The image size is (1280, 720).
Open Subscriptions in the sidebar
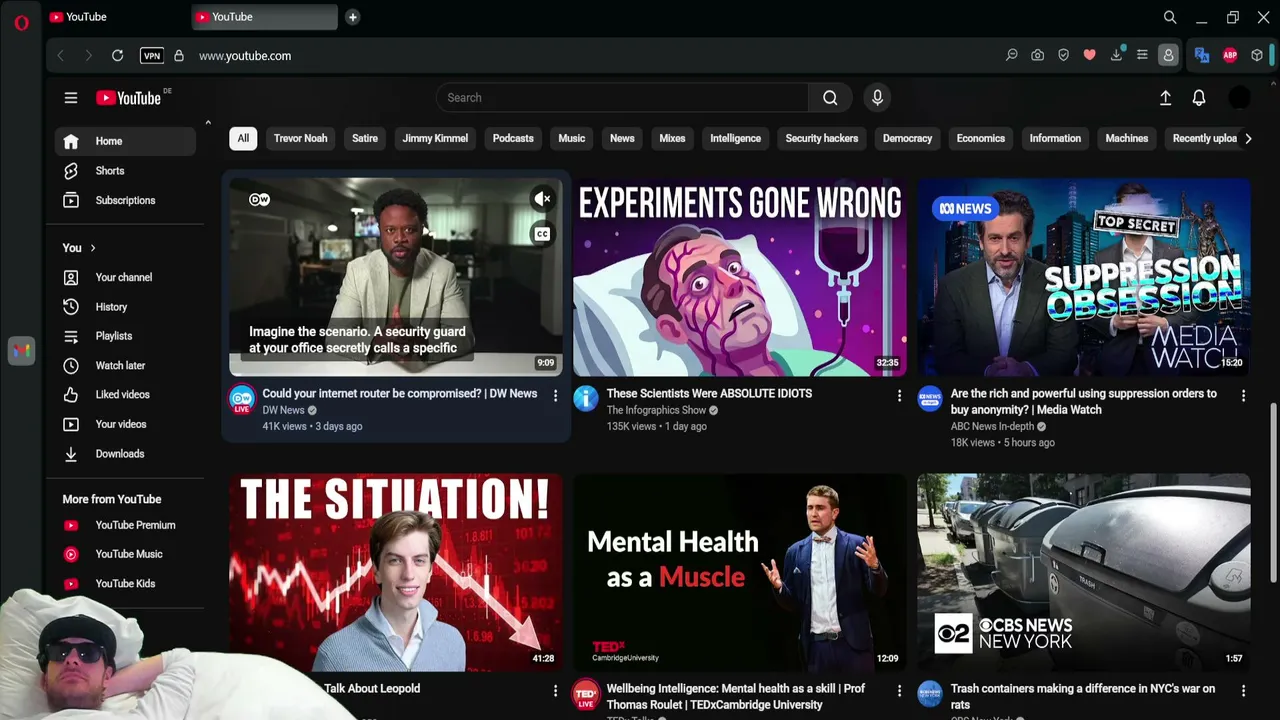coord(125,200)
